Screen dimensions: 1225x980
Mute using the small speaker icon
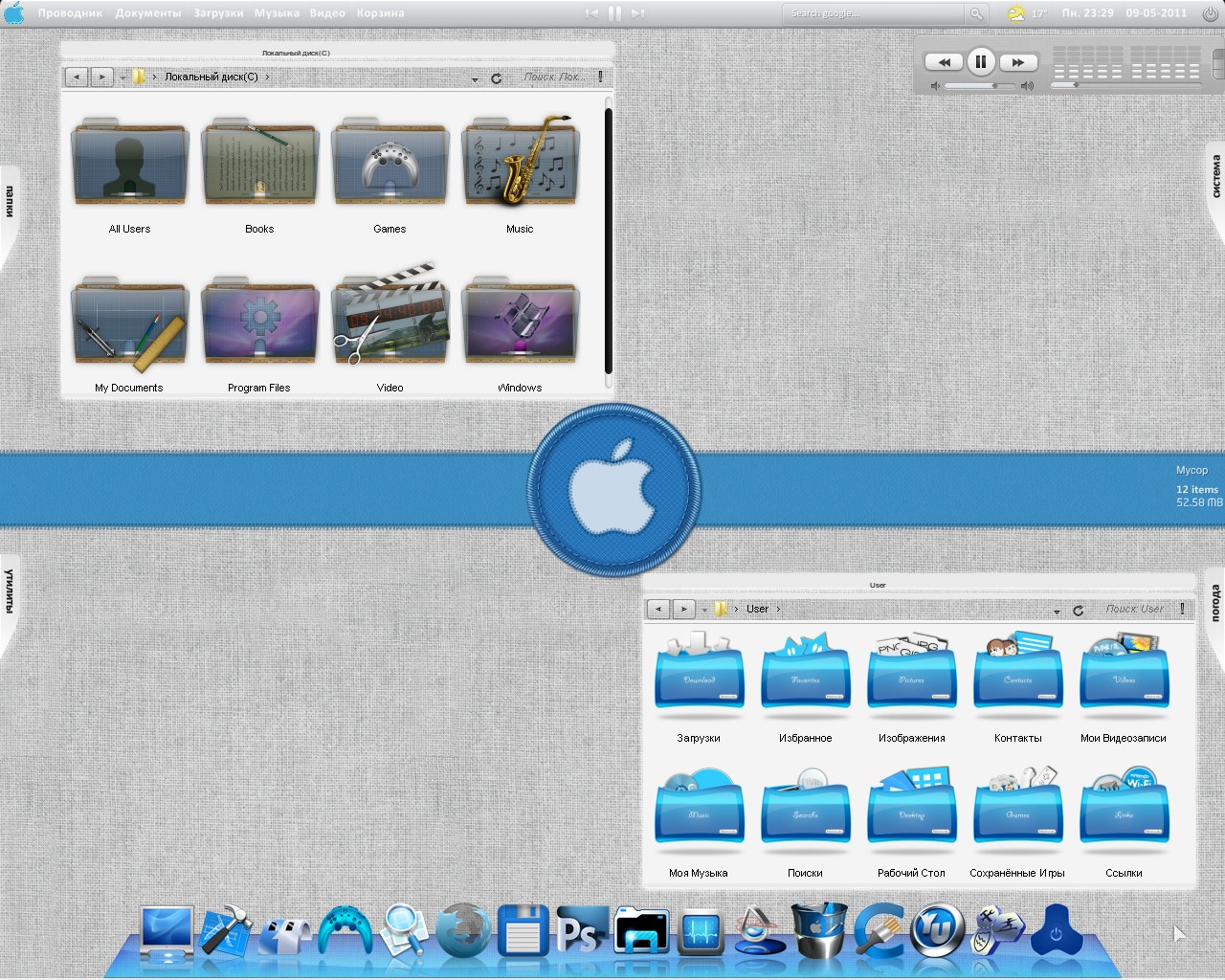click(x=935, y=86)
